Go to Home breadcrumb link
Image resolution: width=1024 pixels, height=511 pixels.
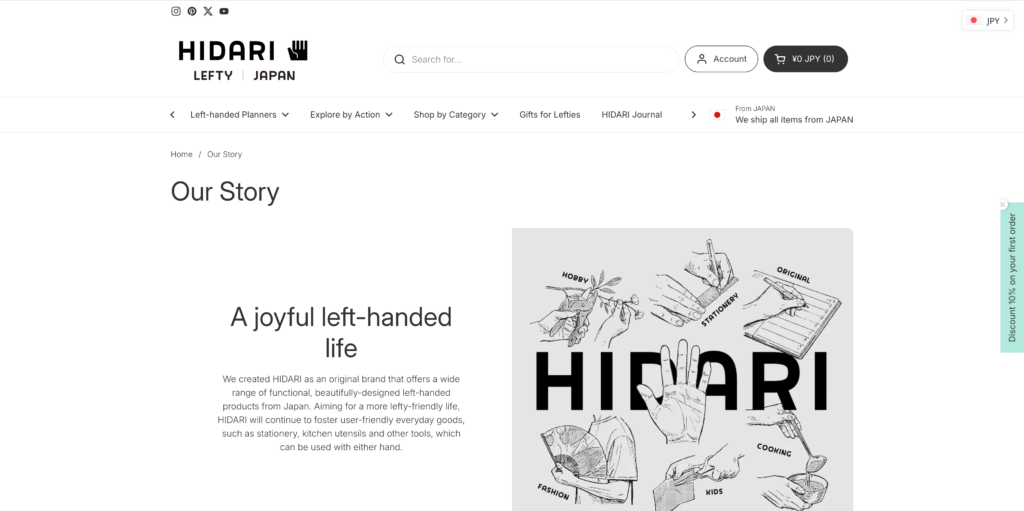point(182,154)
